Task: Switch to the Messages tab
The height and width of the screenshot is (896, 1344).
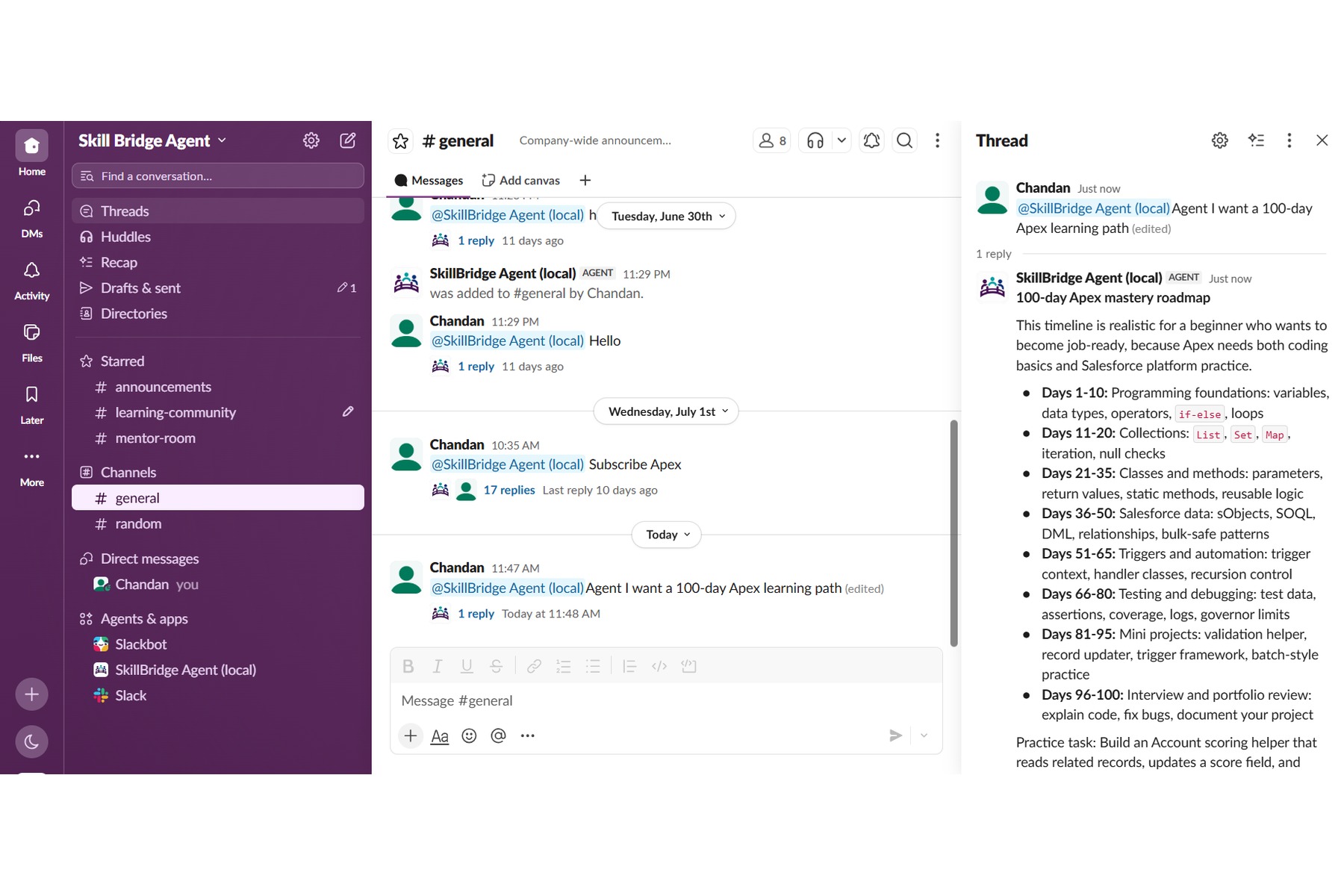Action: [x=429, y=181]
